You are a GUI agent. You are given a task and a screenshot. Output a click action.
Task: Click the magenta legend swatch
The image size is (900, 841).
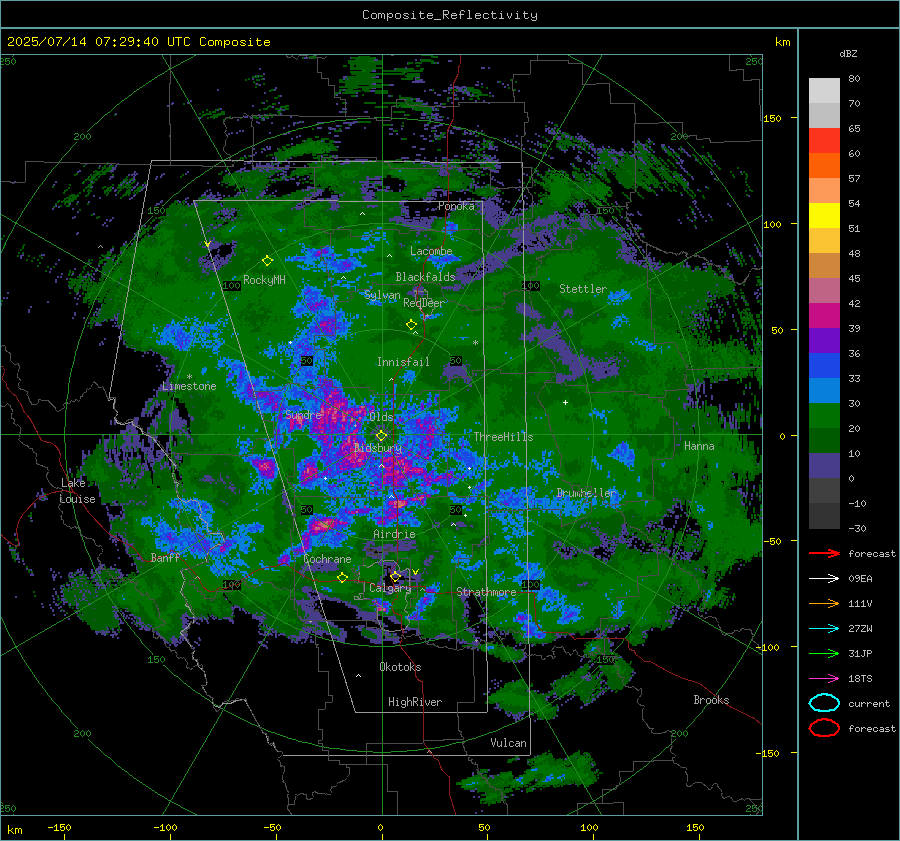tap(824, 316)
